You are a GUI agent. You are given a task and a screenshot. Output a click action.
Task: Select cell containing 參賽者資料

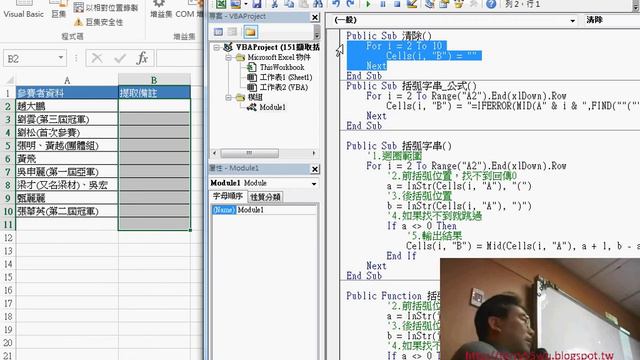coord(67,93)
